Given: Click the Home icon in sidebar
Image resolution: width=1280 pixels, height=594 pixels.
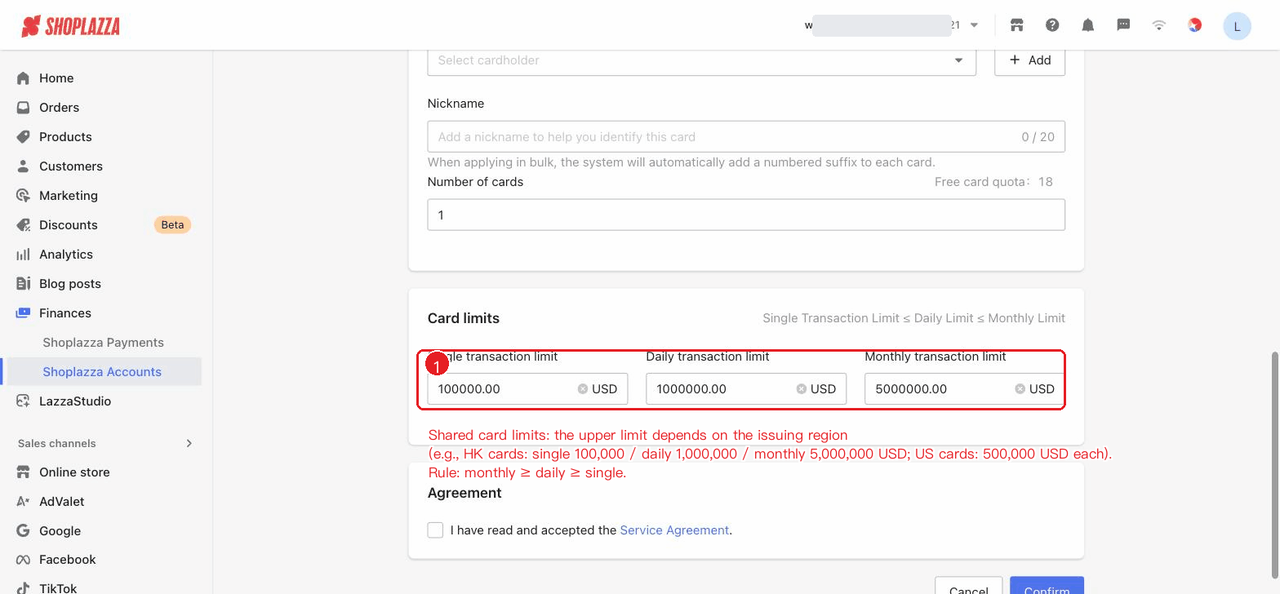Looking at the screenshot, I should pos(23,78).
